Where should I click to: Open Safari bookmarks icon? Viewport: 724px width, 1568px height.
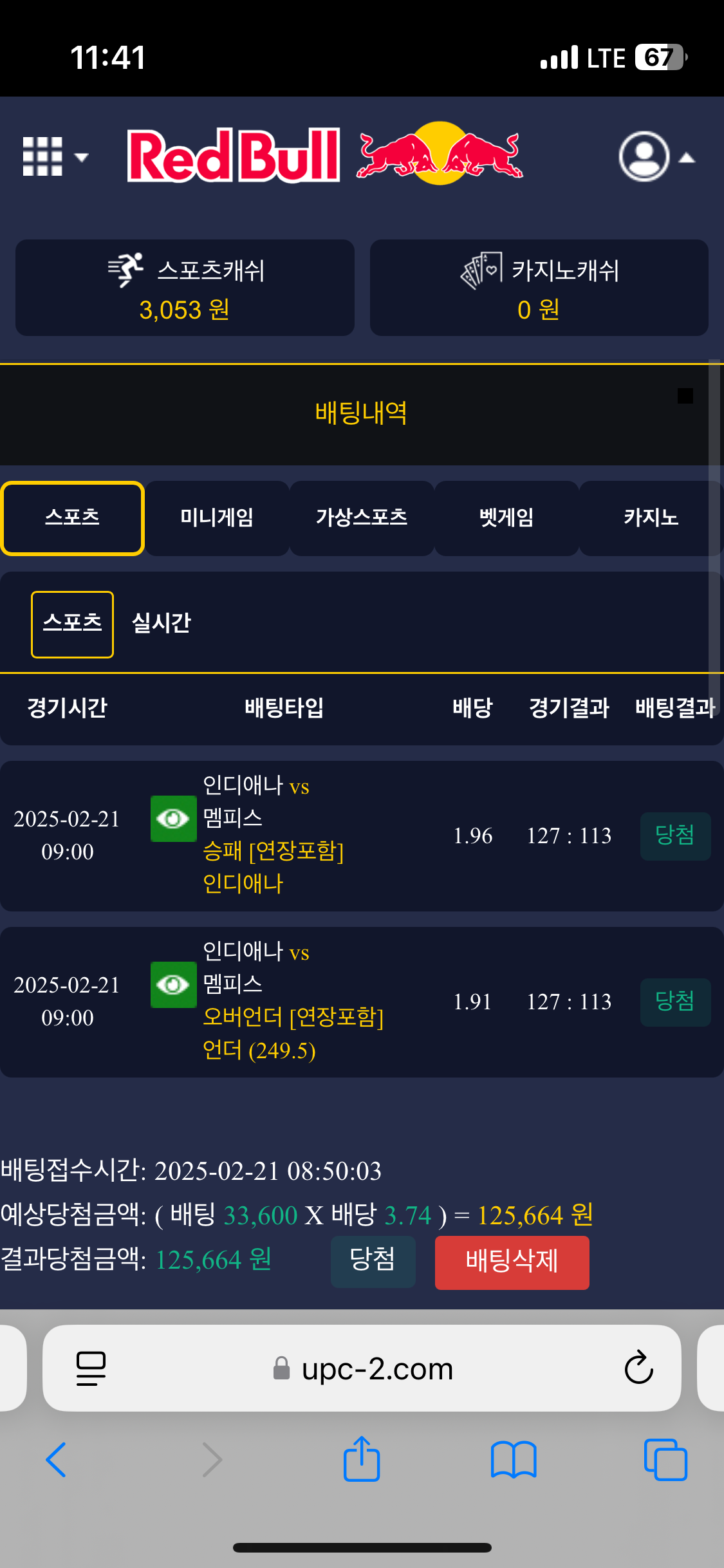513,1459
